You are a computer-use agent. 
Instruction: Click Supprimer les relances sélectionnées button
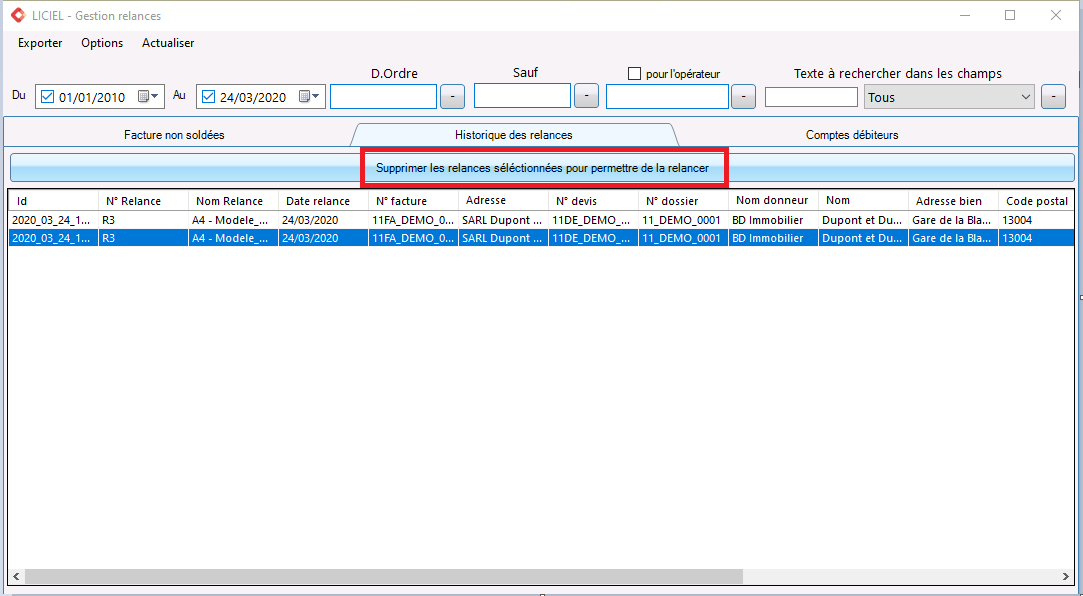pyautogui.click(x=542, y=168)
